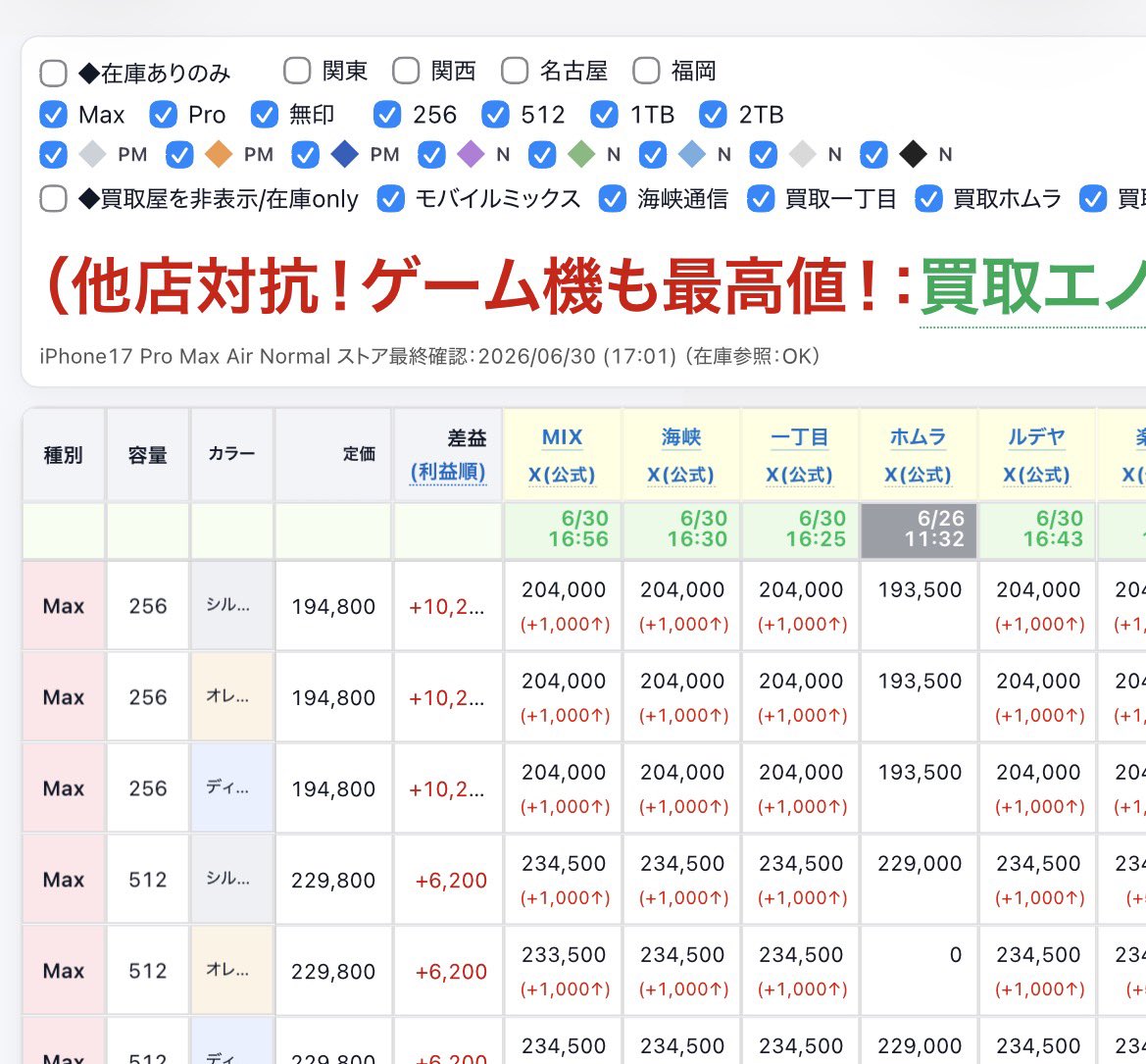The width and height of the screenshot is (1146, 1064).
Task: Uncheck the 無印 model checkbox
Action: 264,115
